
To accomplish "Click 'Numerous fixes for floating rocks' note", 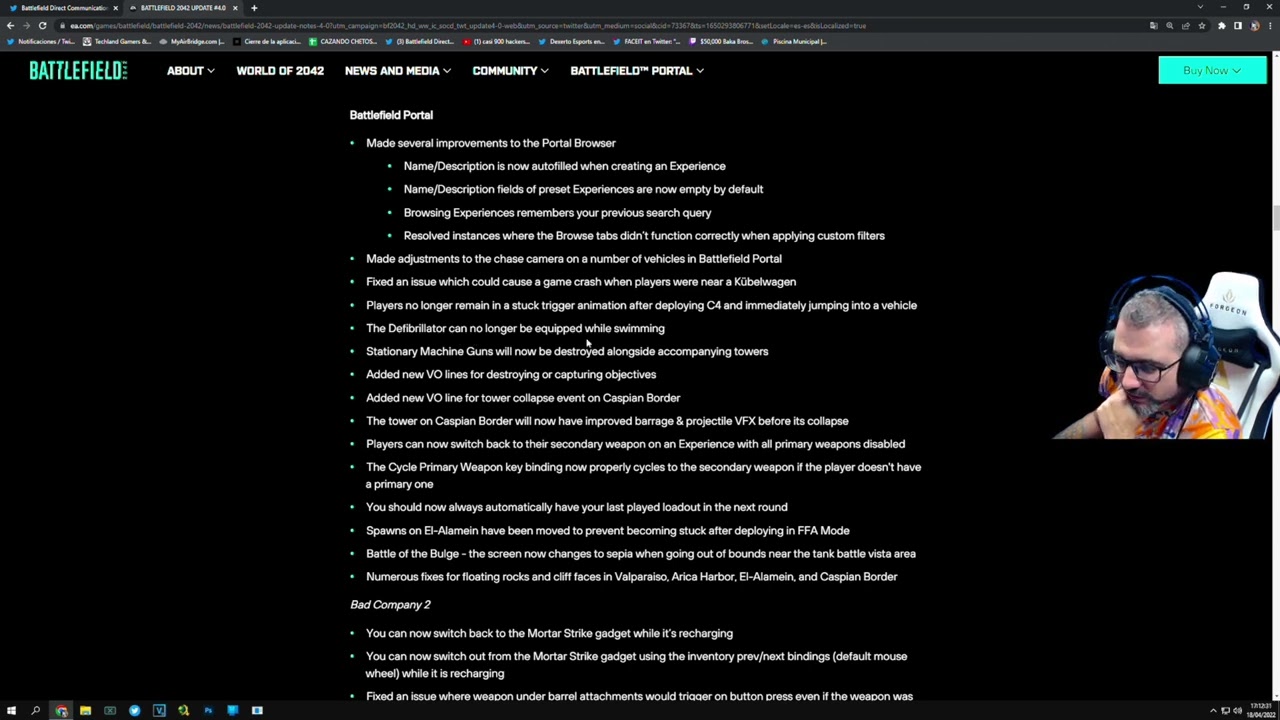I will [632, 576].
